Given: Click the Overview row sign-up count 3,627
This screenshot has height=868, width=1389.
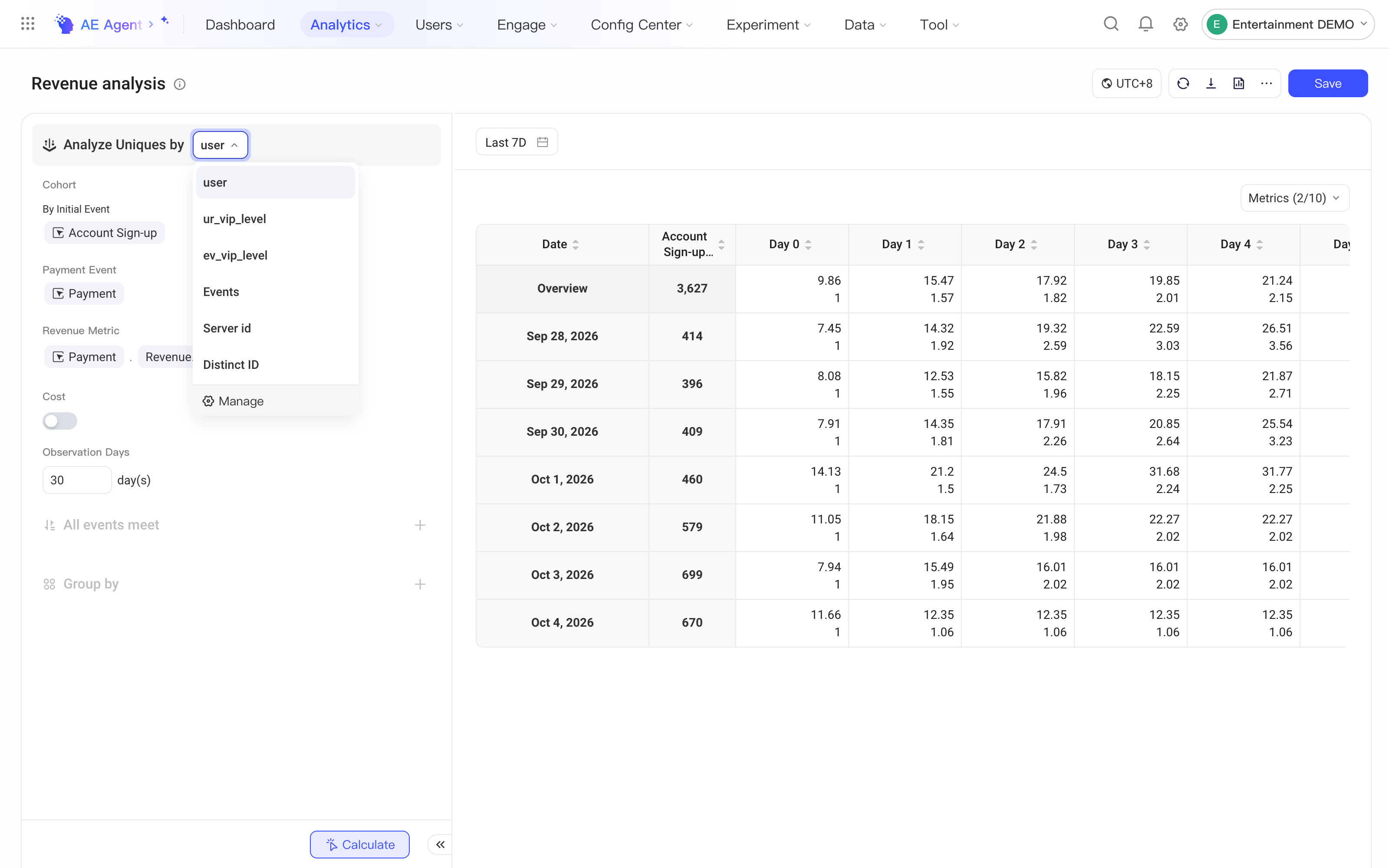Looking at the screenshot, I should pyautogui.click(x=691, y=288).
